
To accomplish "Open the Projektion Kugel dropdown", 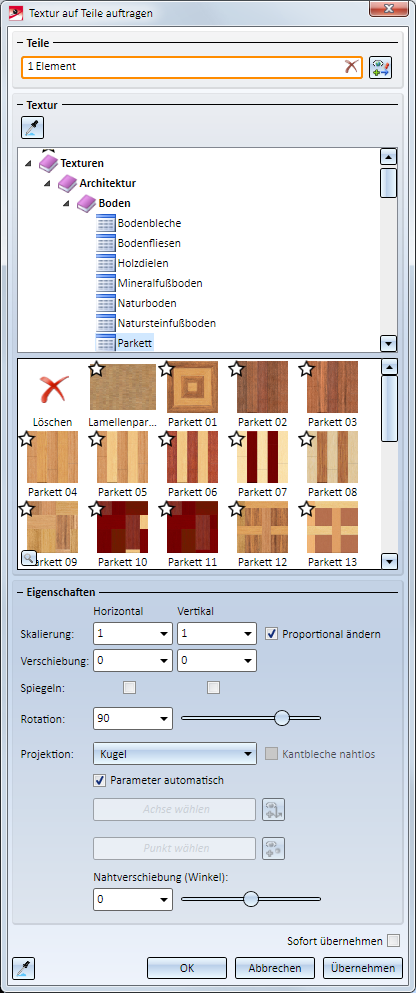I will click(x=175, y=754).
